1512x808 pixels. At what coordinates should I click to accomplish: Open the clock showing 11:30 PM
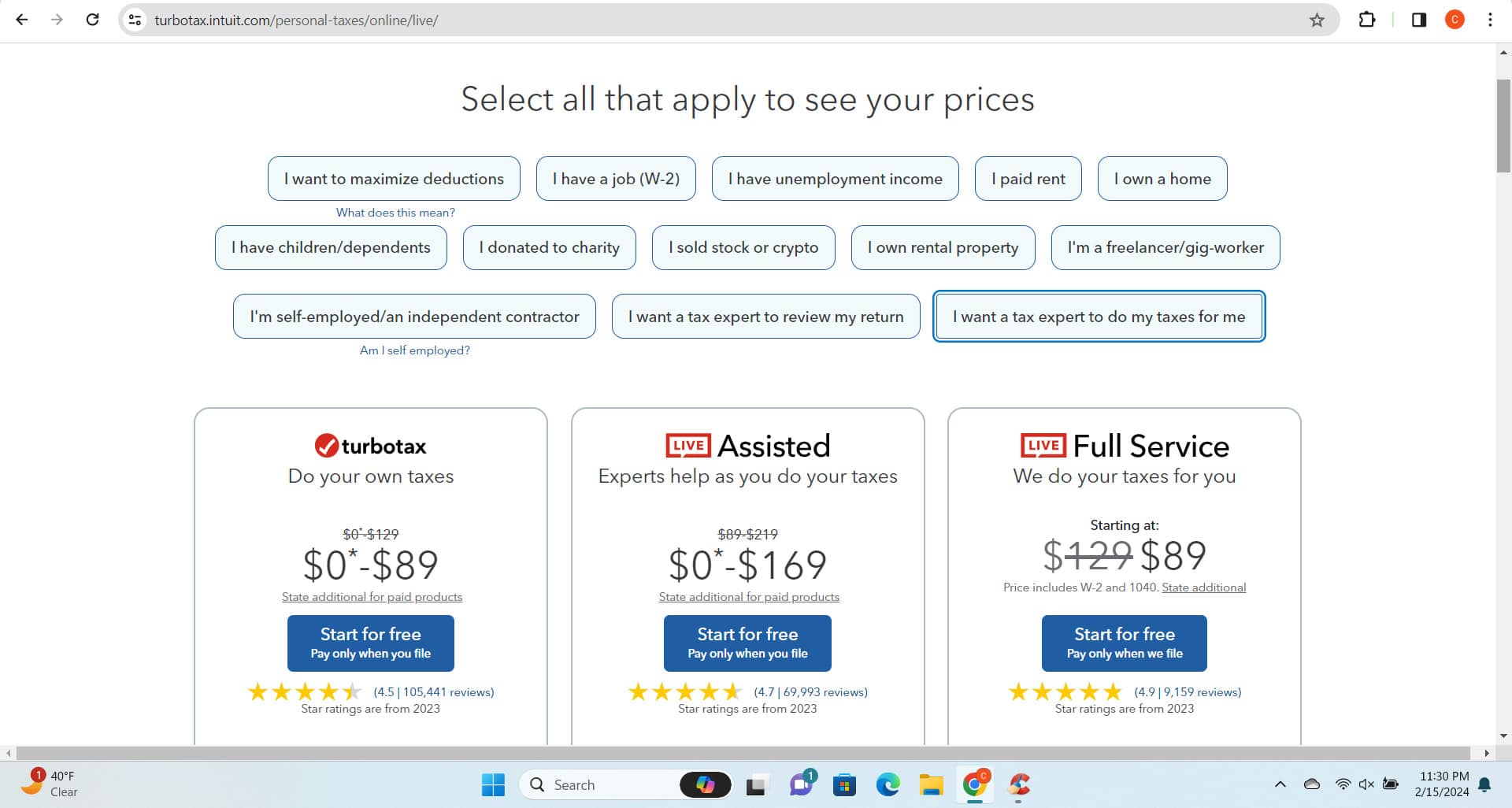tap(1441, 784)
